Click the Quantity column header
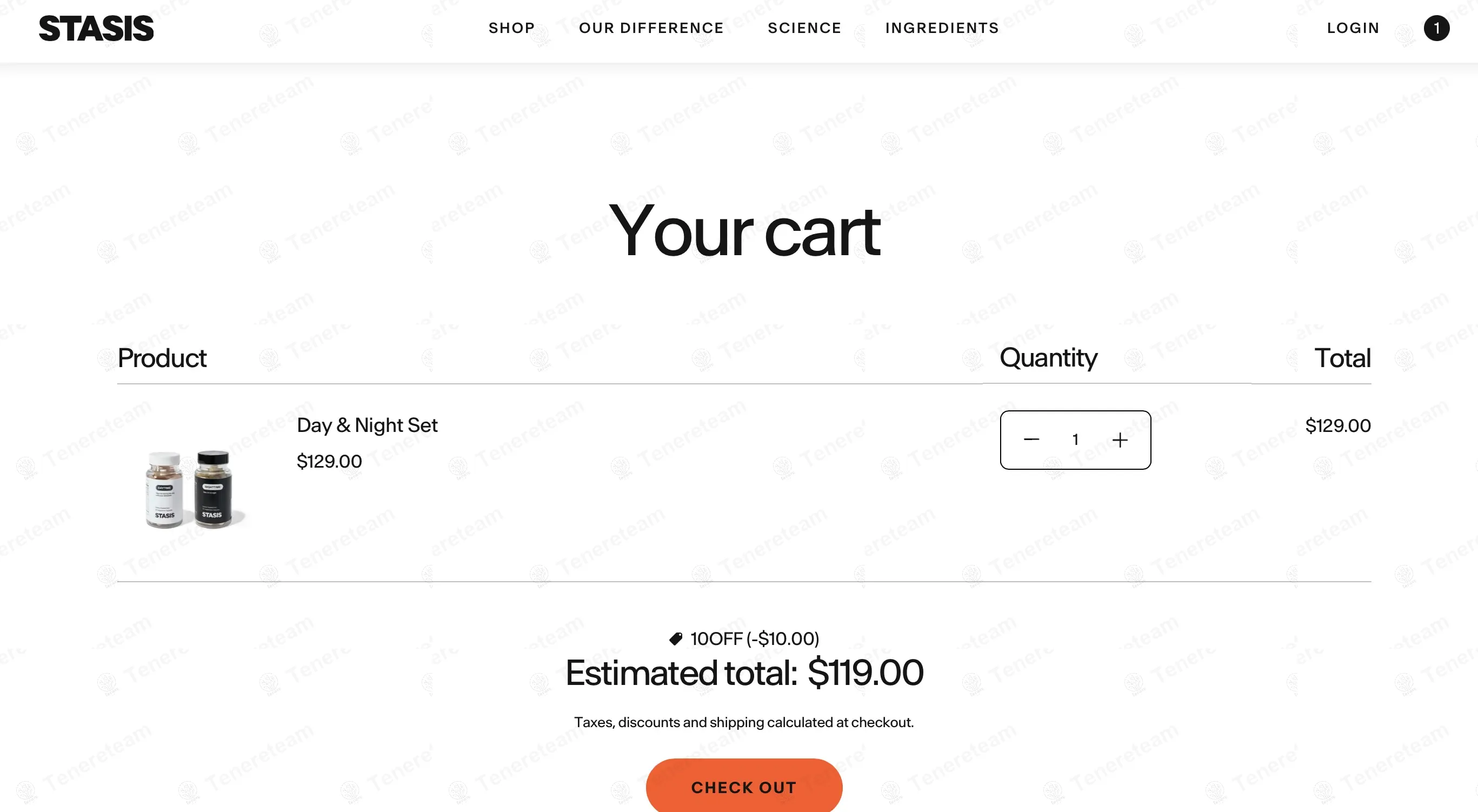 [1048, 357]
